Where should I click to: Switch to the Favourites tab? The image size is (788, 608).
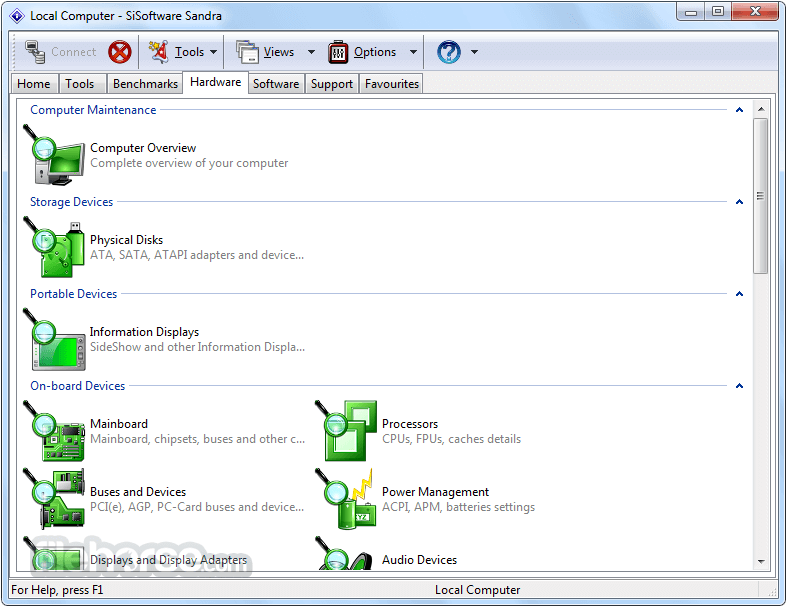point(392,84)
